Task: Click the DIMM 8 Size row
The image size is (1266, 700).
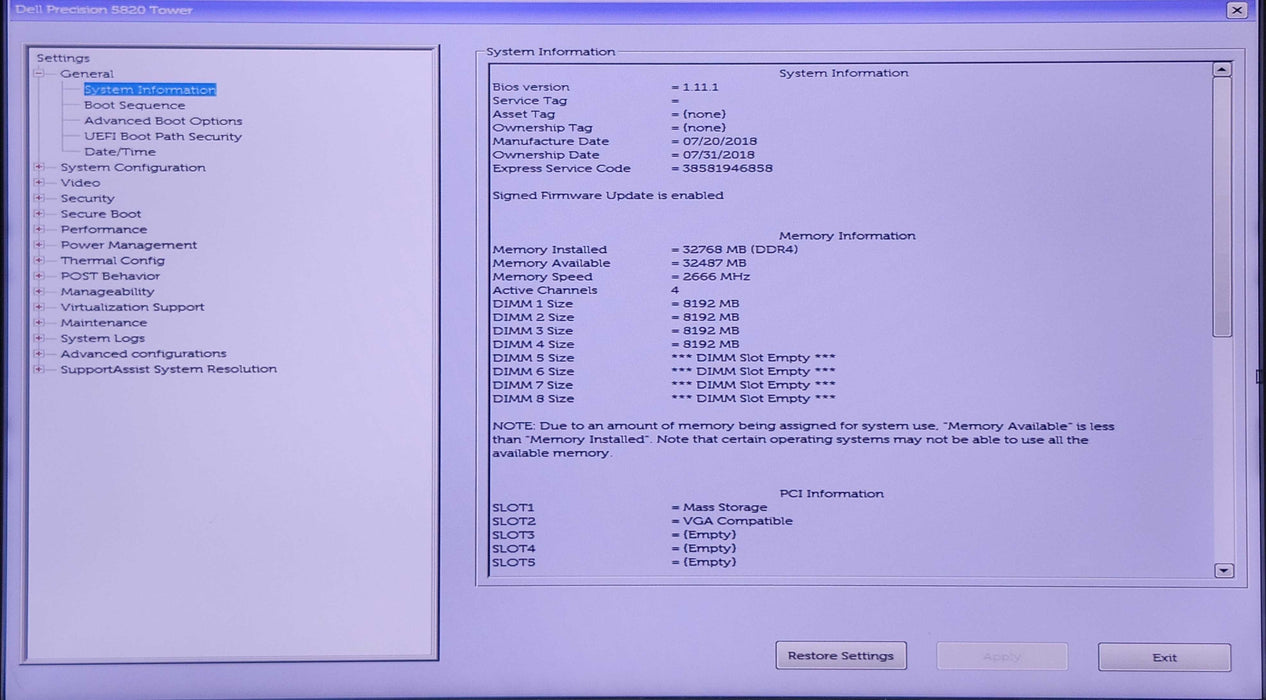Action: click(664, 398)
